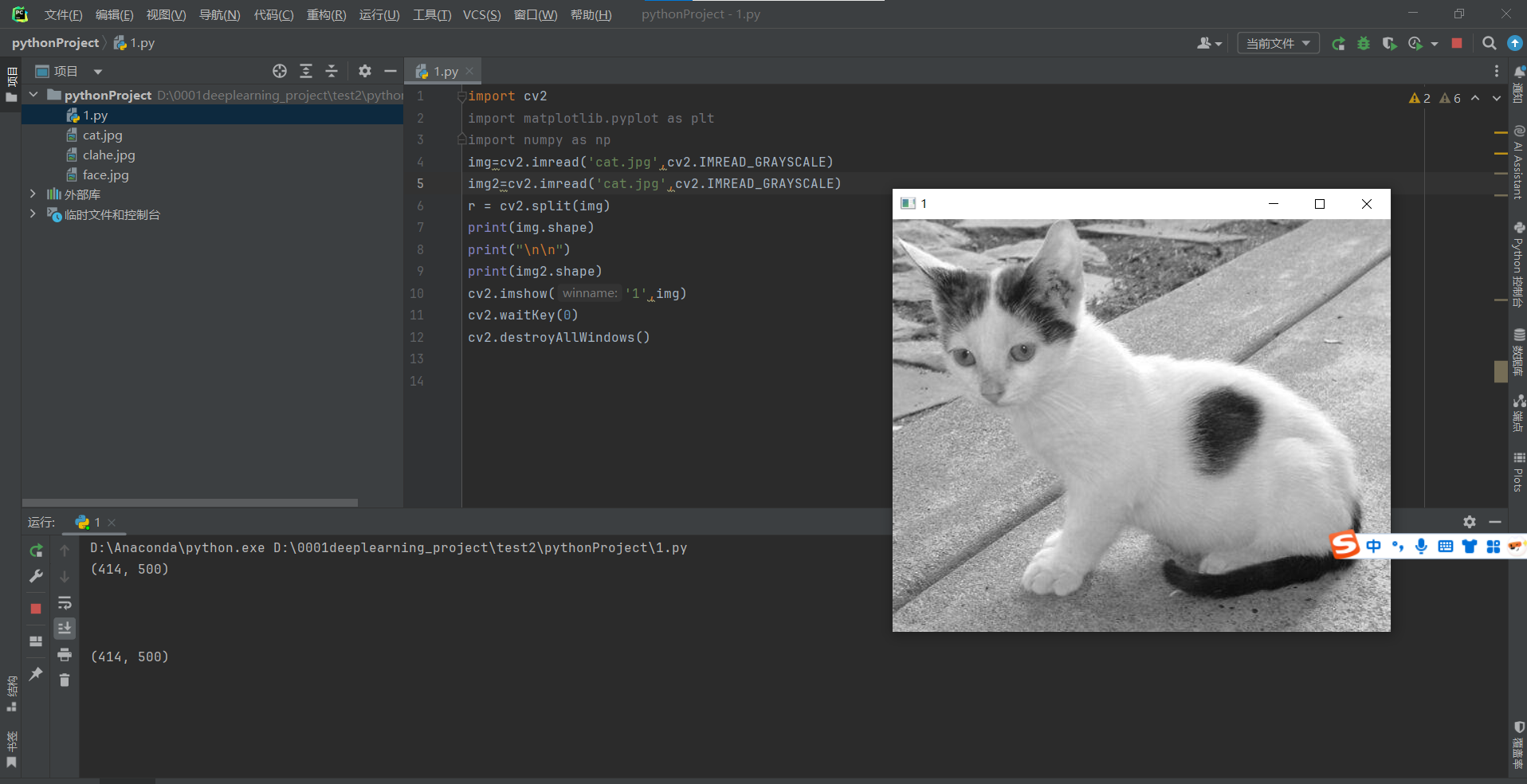Click the Sogou IME 中 language button
This screenshot has width=1527, height=784.
coord(1373,546)
